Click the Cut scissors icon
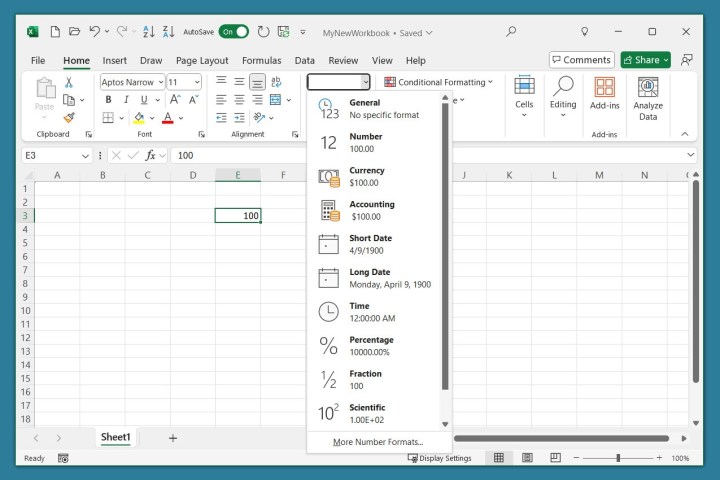Viewport: 720px width, 480px height. 69,82
